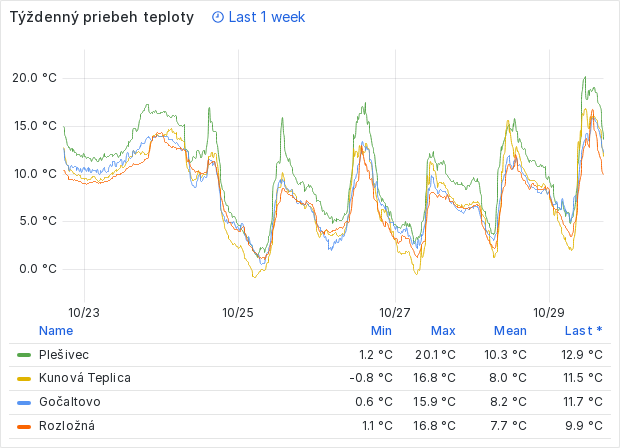
Task: Toggle visibility of the Plešivec series
Action: click(x=65, y=355)
